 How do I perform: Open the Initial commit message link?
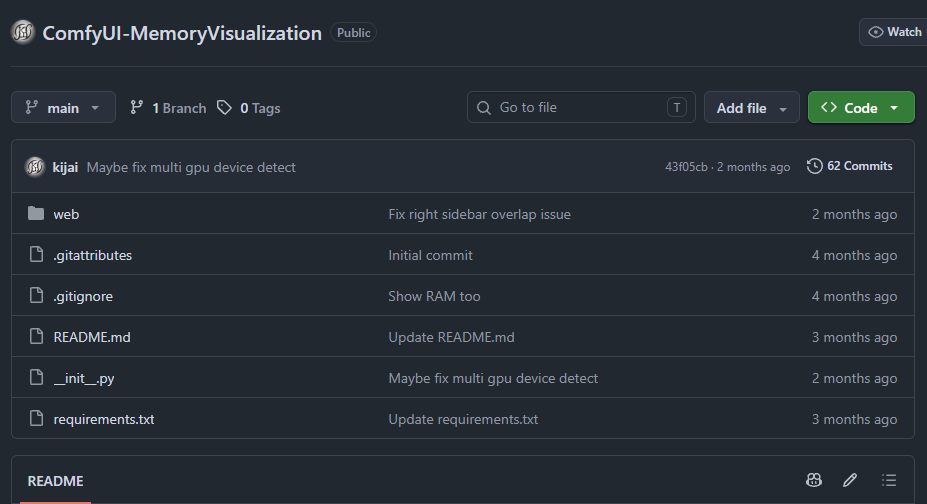pos(430,255)
